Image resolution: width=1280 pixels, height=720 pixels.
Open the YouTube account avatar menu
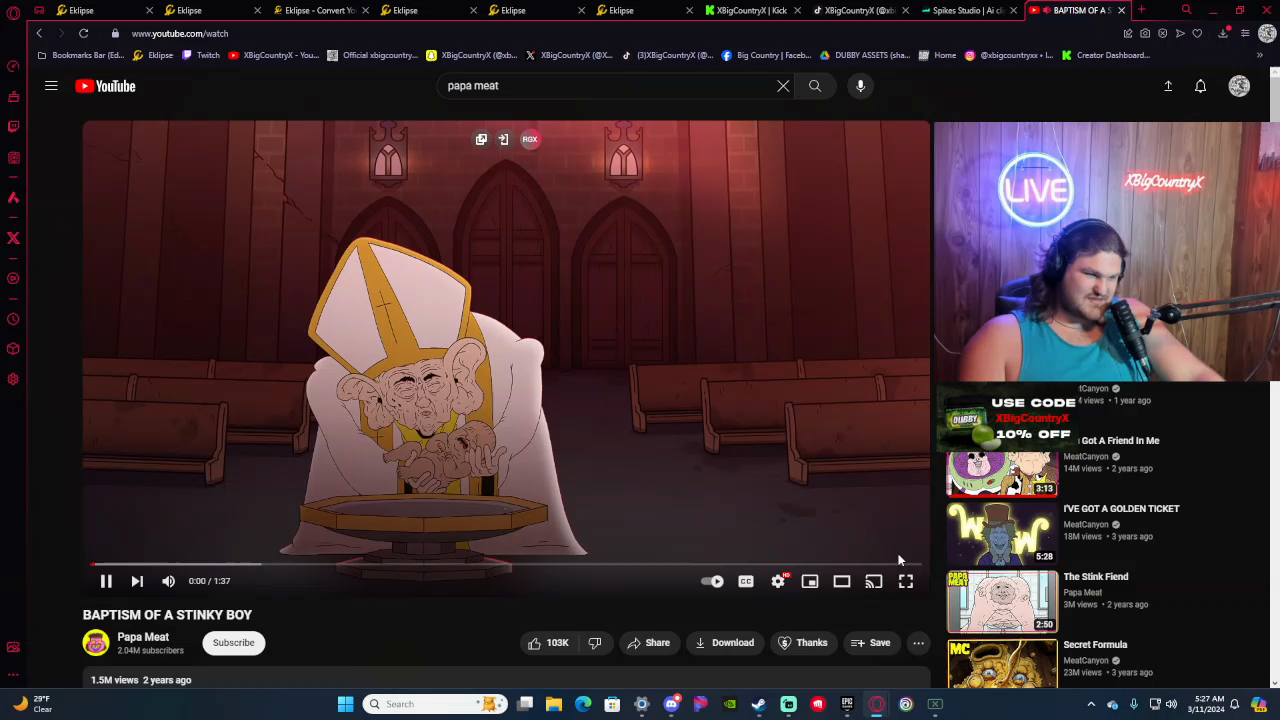click(1239, 86)
